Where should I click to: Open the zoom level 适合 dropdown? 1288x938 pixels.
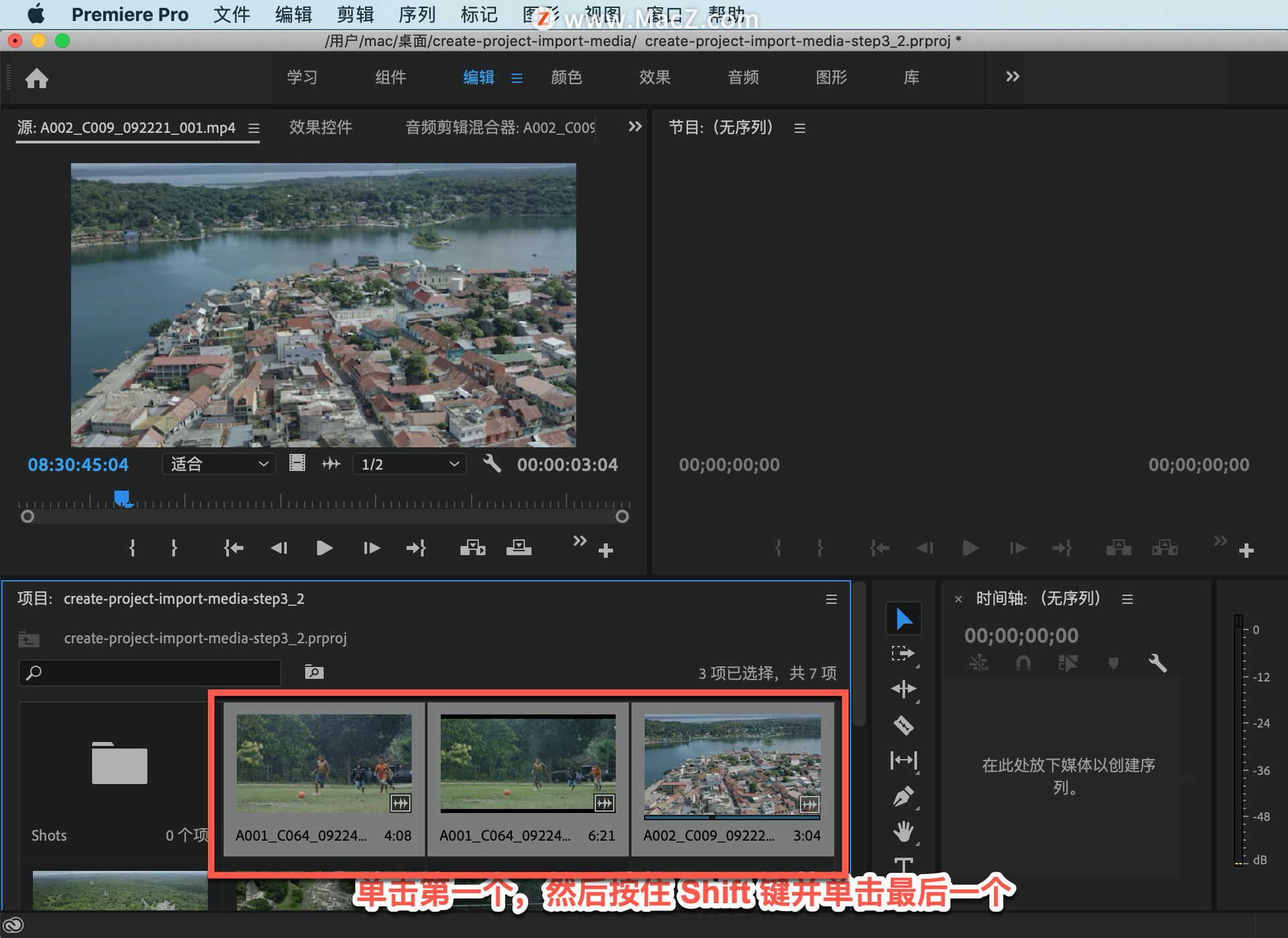click(219, 464)
